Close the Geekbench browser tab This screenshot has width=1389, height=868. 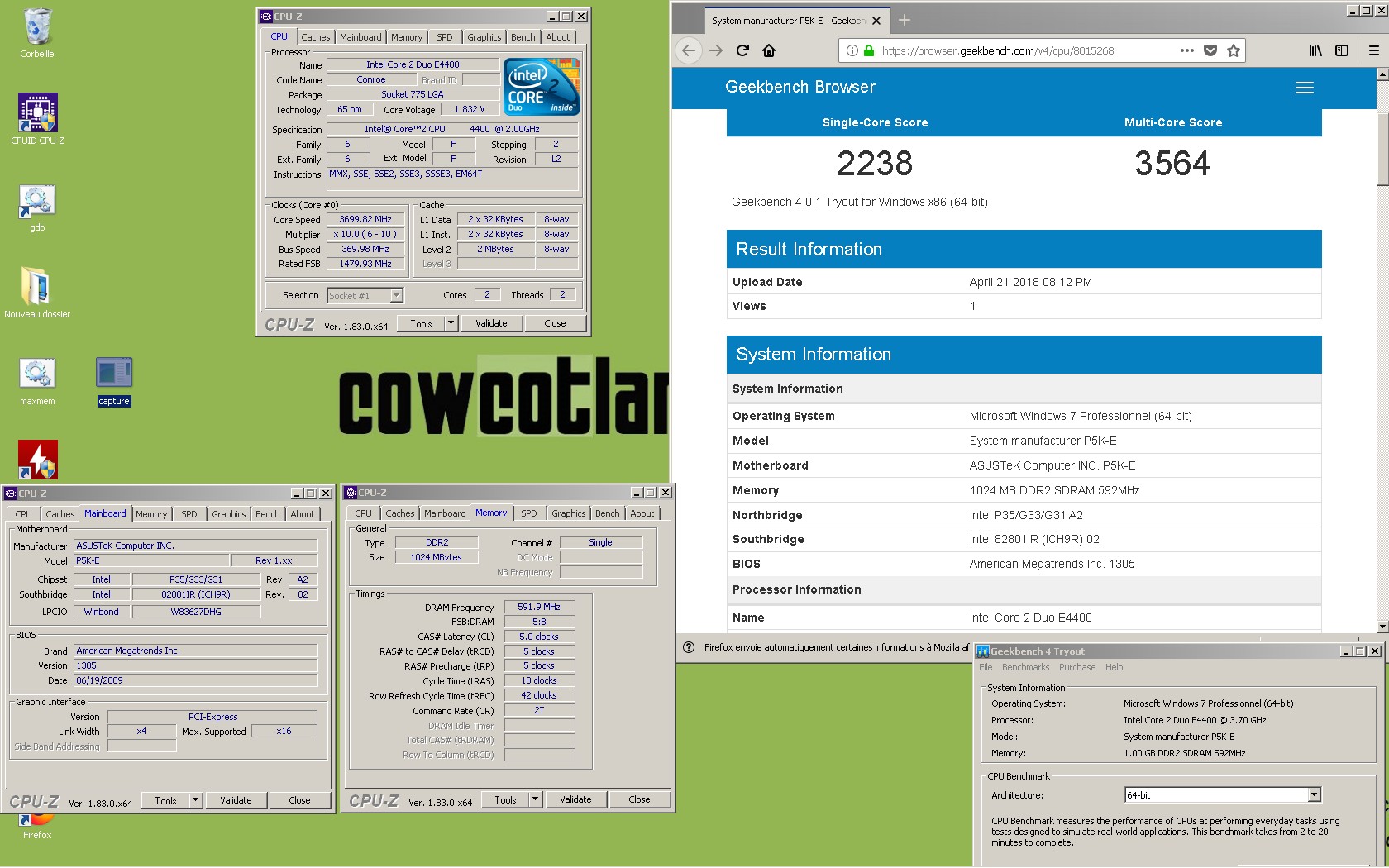coord(876,21)
